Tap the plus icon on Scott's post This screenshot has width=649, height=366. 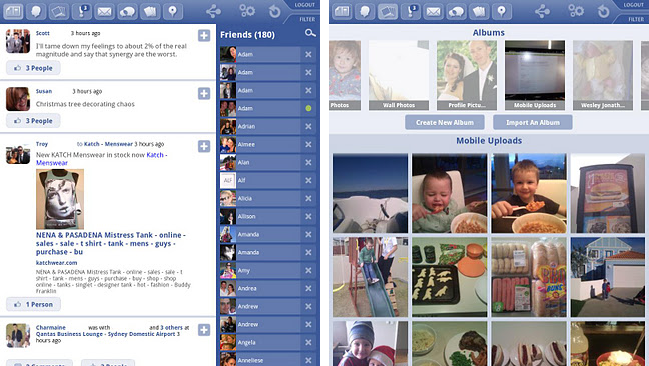pyautogui.click(x=204, y=36)
